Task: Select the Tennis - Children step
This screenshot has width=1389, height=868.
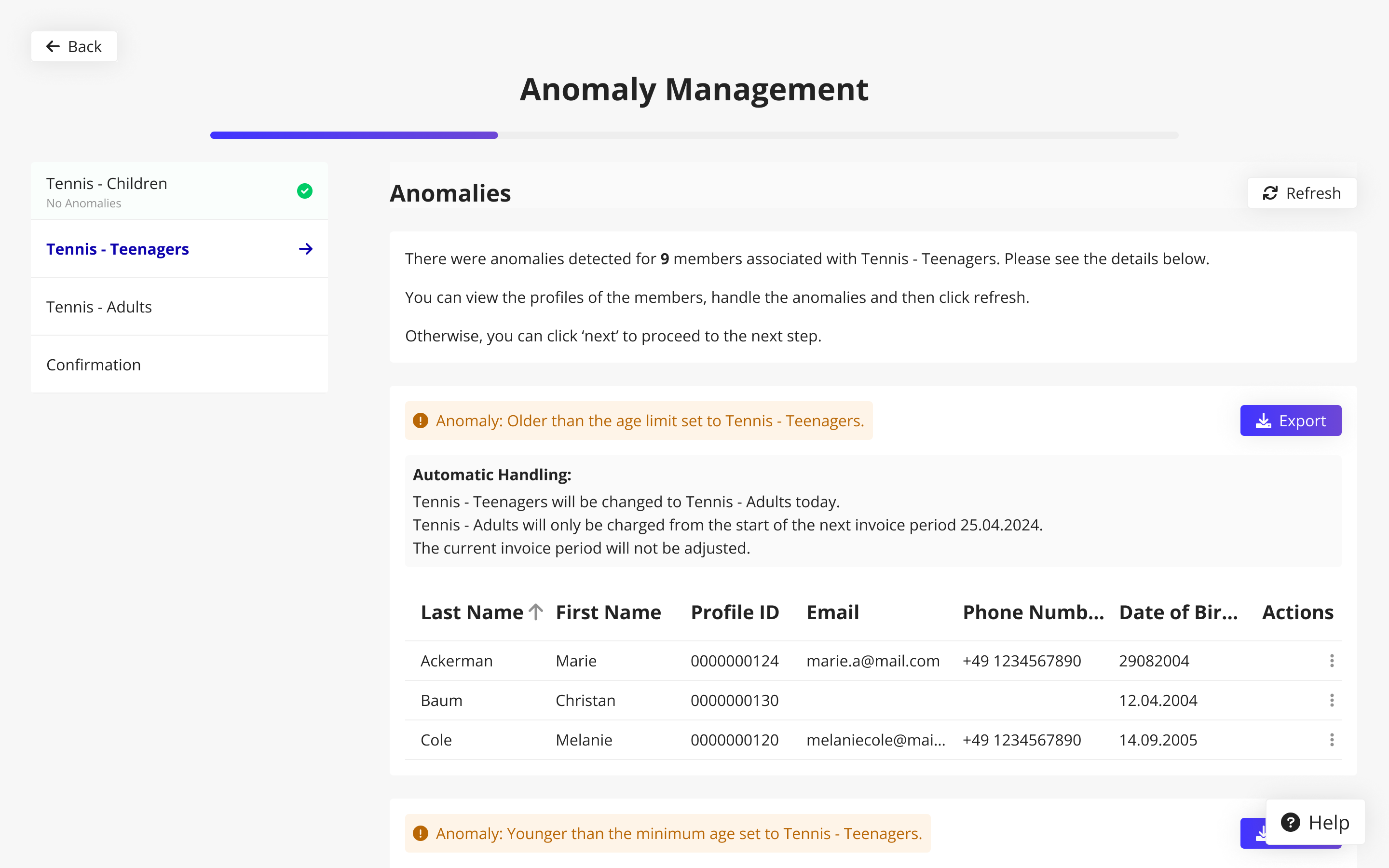Action: pyautogui.click(x=179, y=191)
